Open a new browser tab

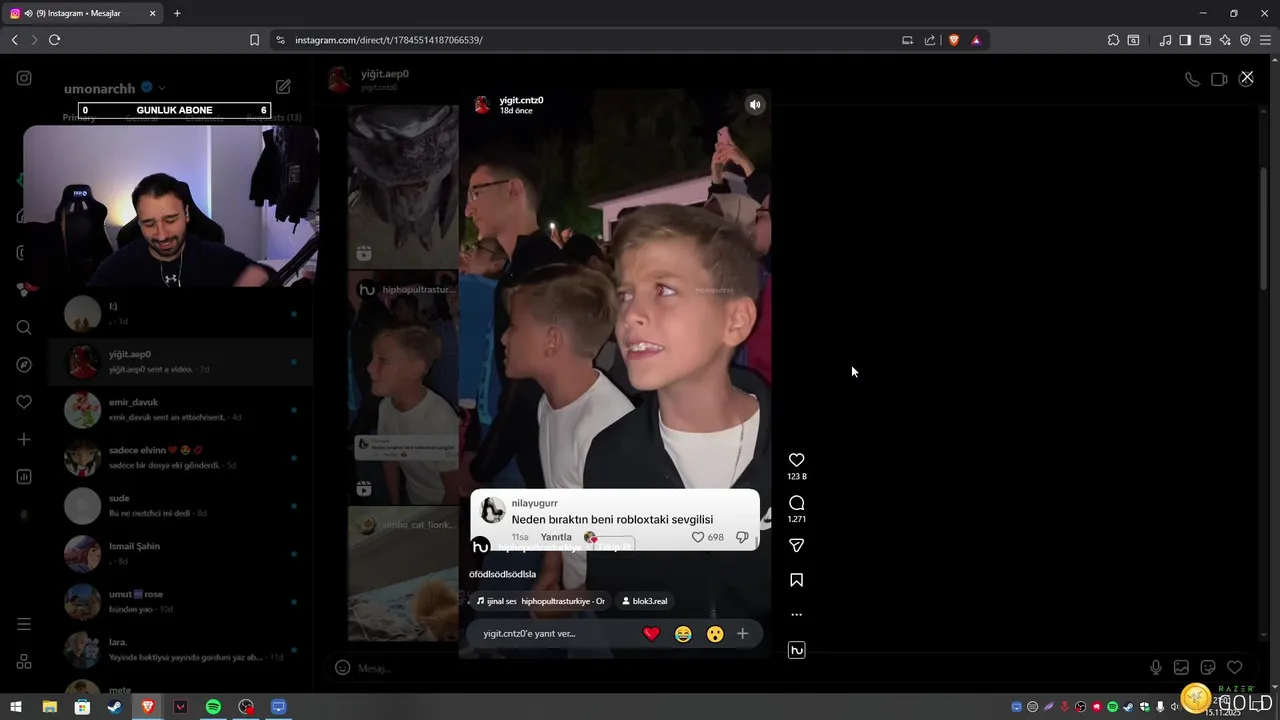177,13
